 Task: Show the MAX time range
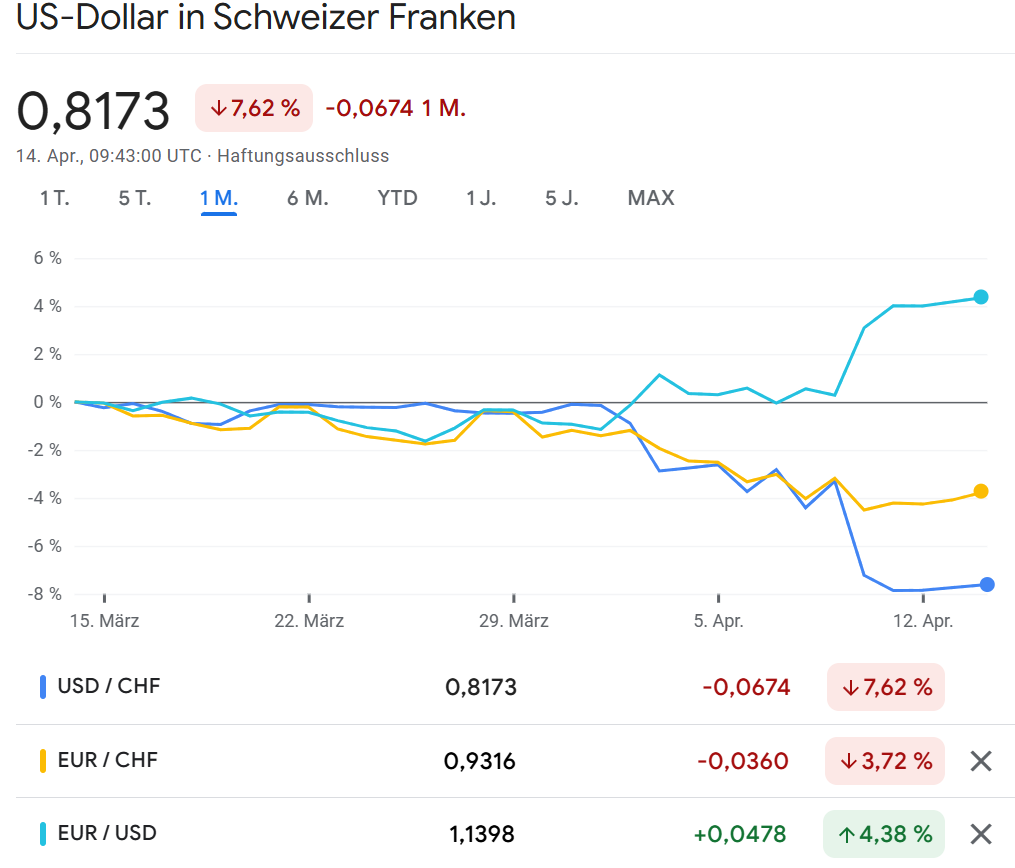[x=651, y=198]
